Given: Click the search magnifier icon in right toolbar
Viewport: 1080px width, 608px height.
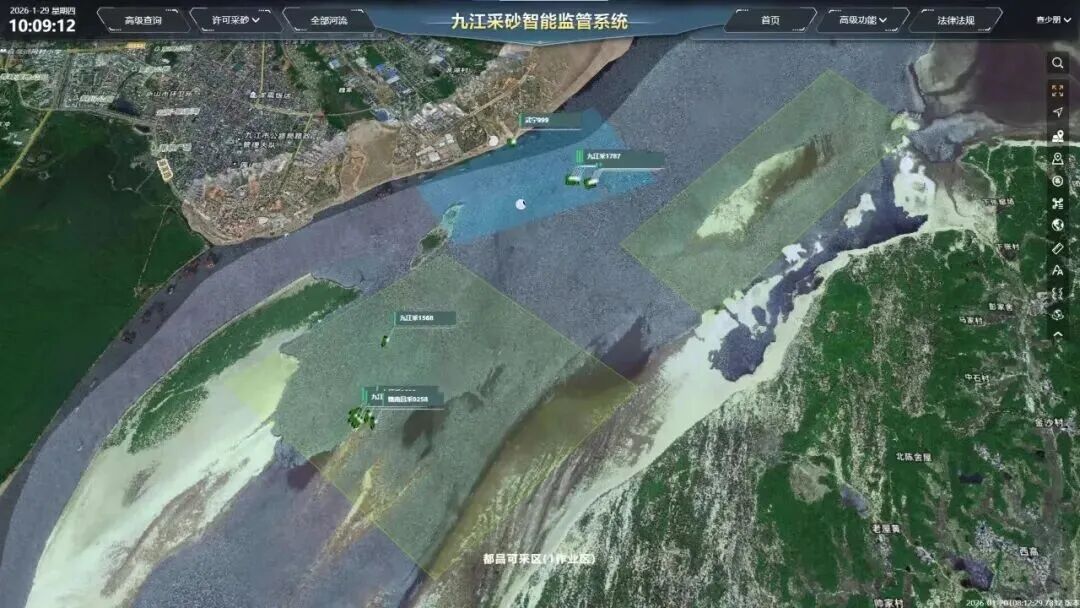Looking at the screenshot, I should tap(1058, 64).
